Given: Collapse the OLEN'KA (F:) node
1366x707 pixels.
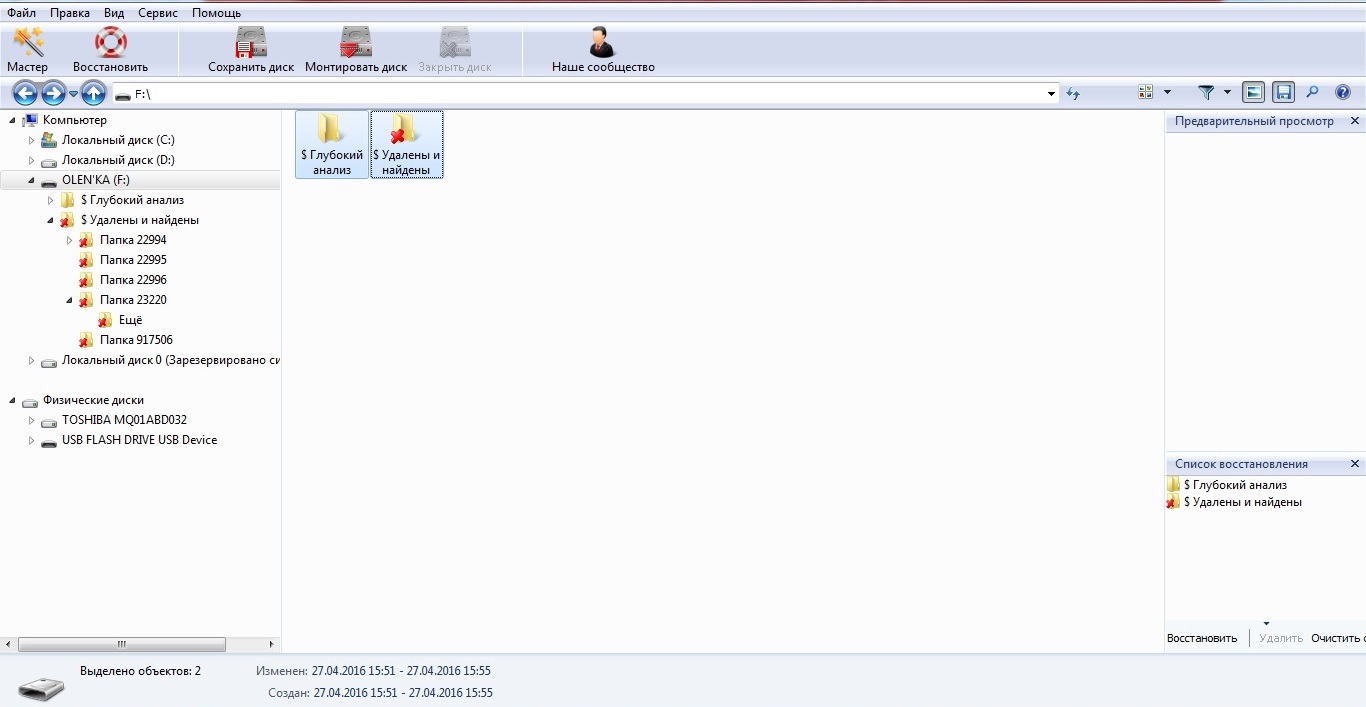Looking at the screenshot, I should click(31, 180).
